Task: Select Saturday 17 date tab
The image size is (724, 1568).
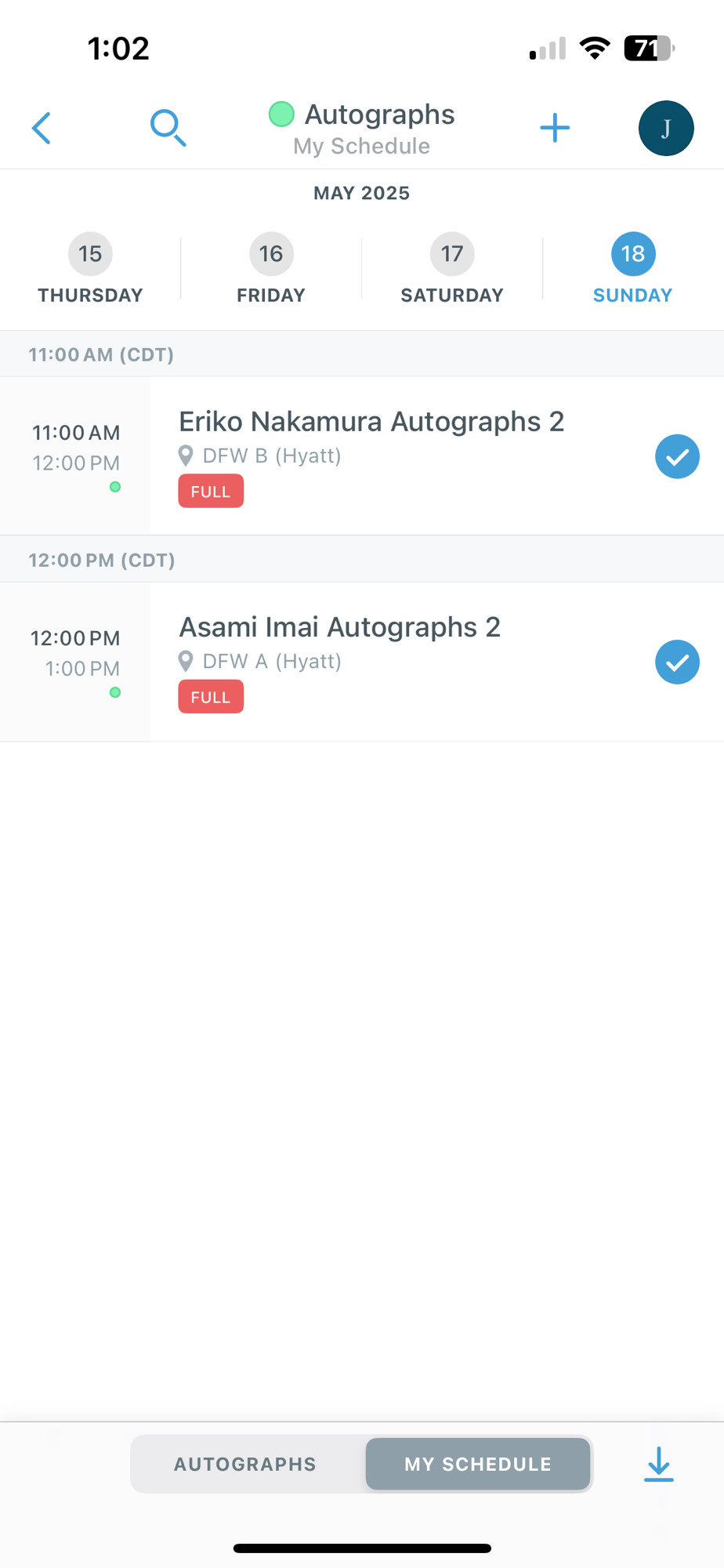Action: (452, 269)
